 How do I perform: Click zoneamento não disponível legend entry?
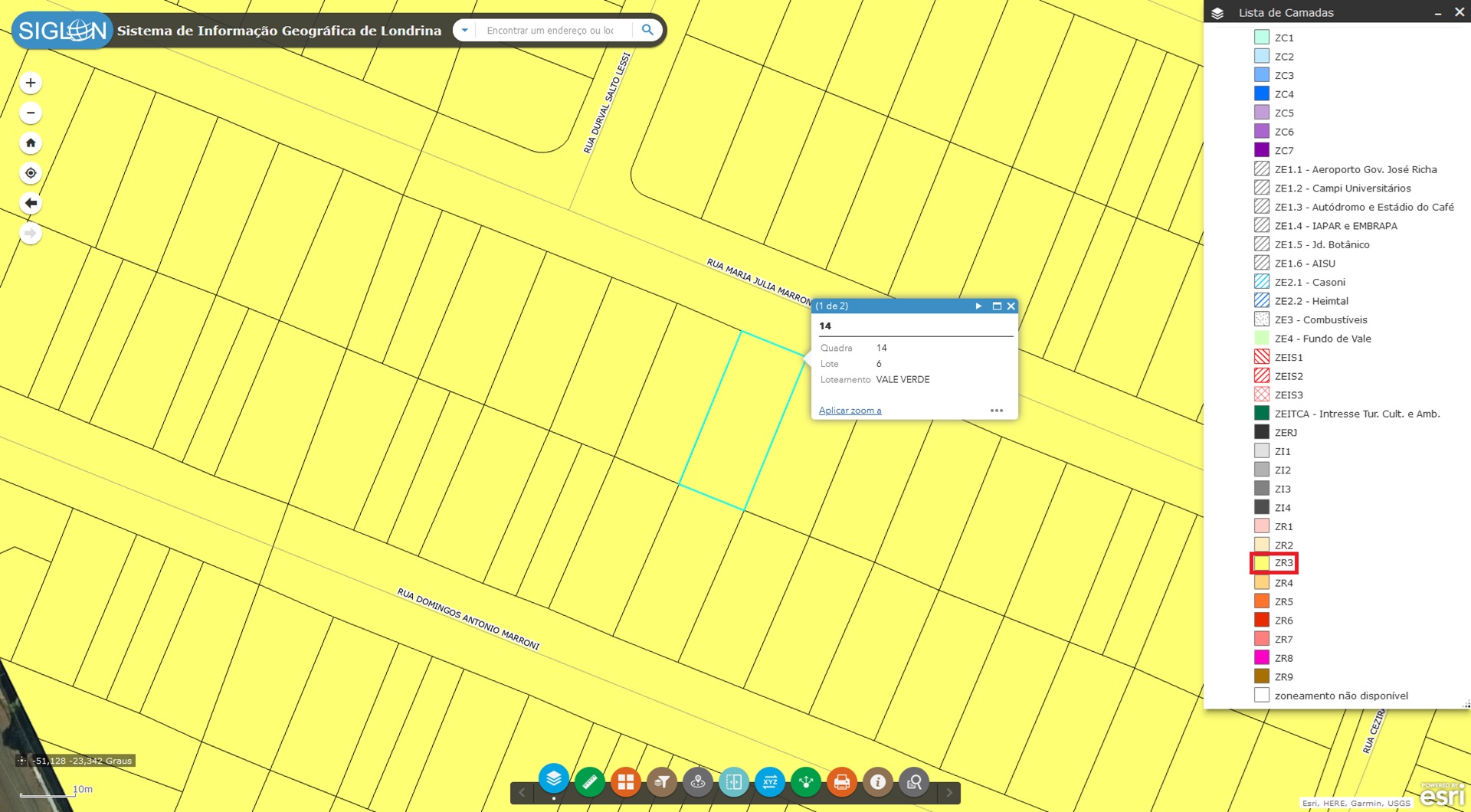[1341, 696]
